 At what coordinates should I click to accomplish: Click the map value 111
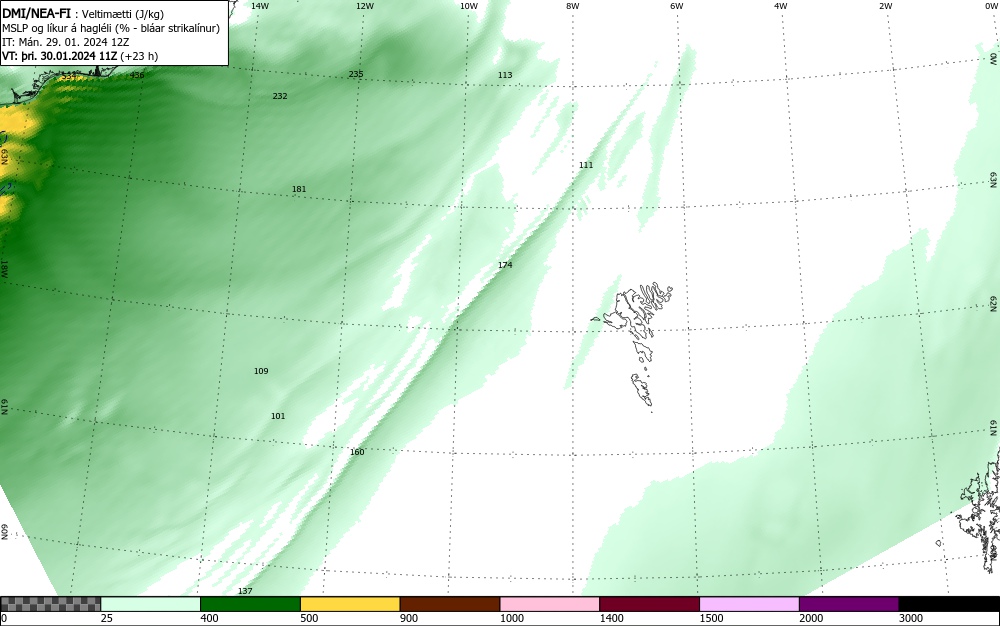pos(586,164)
